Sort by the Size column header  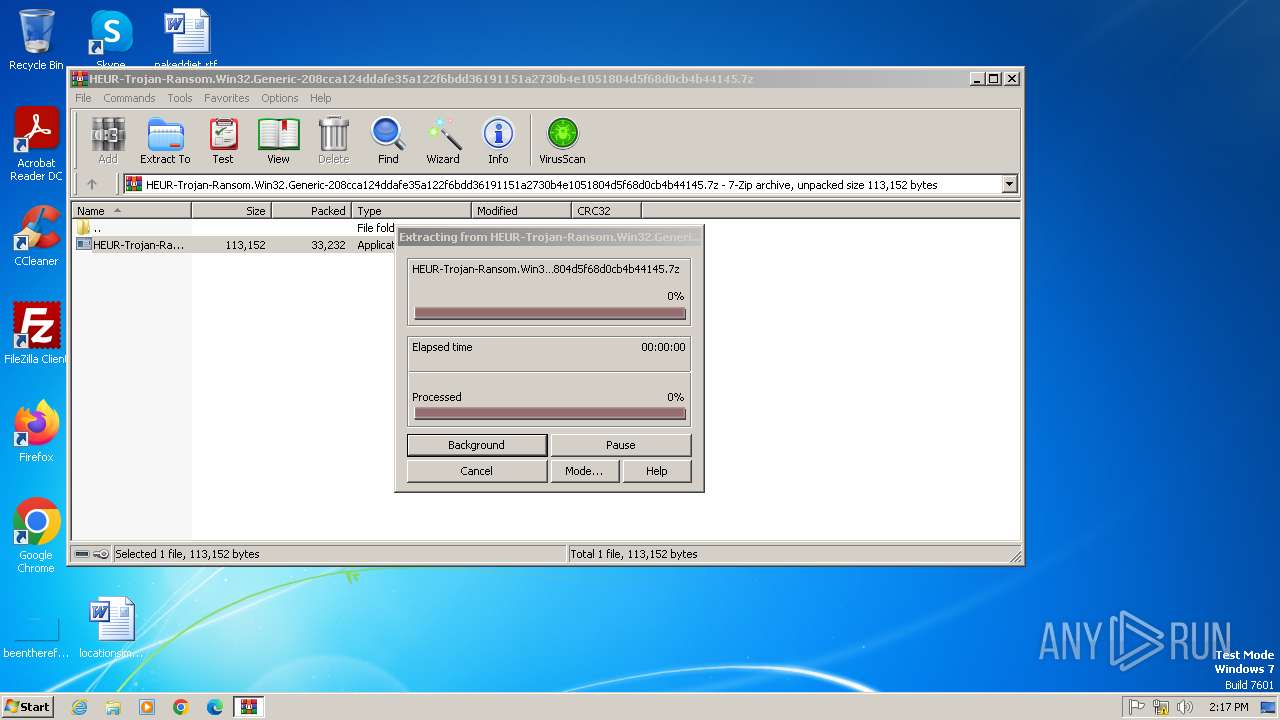click(x=231, y=210)
